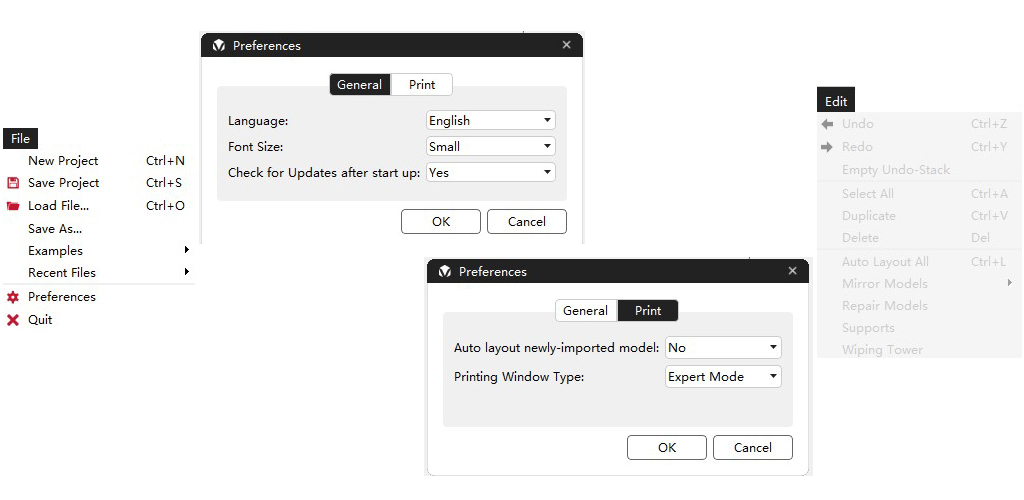Expand the Examples submenu

pyautogui.click(x=186, y=250)
